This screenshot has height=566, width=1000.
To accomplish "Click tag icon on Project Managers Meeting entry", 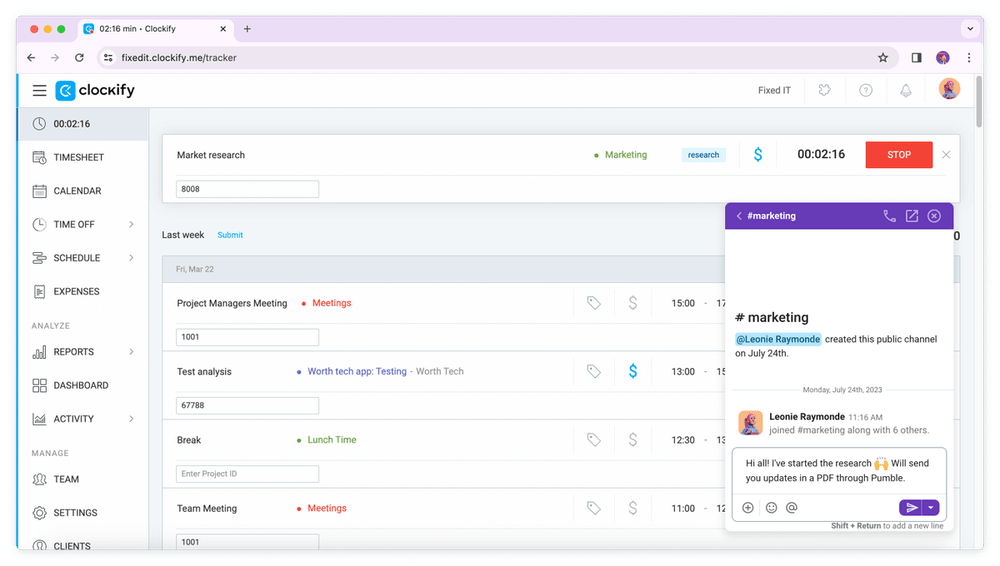I will click(594, 303).
